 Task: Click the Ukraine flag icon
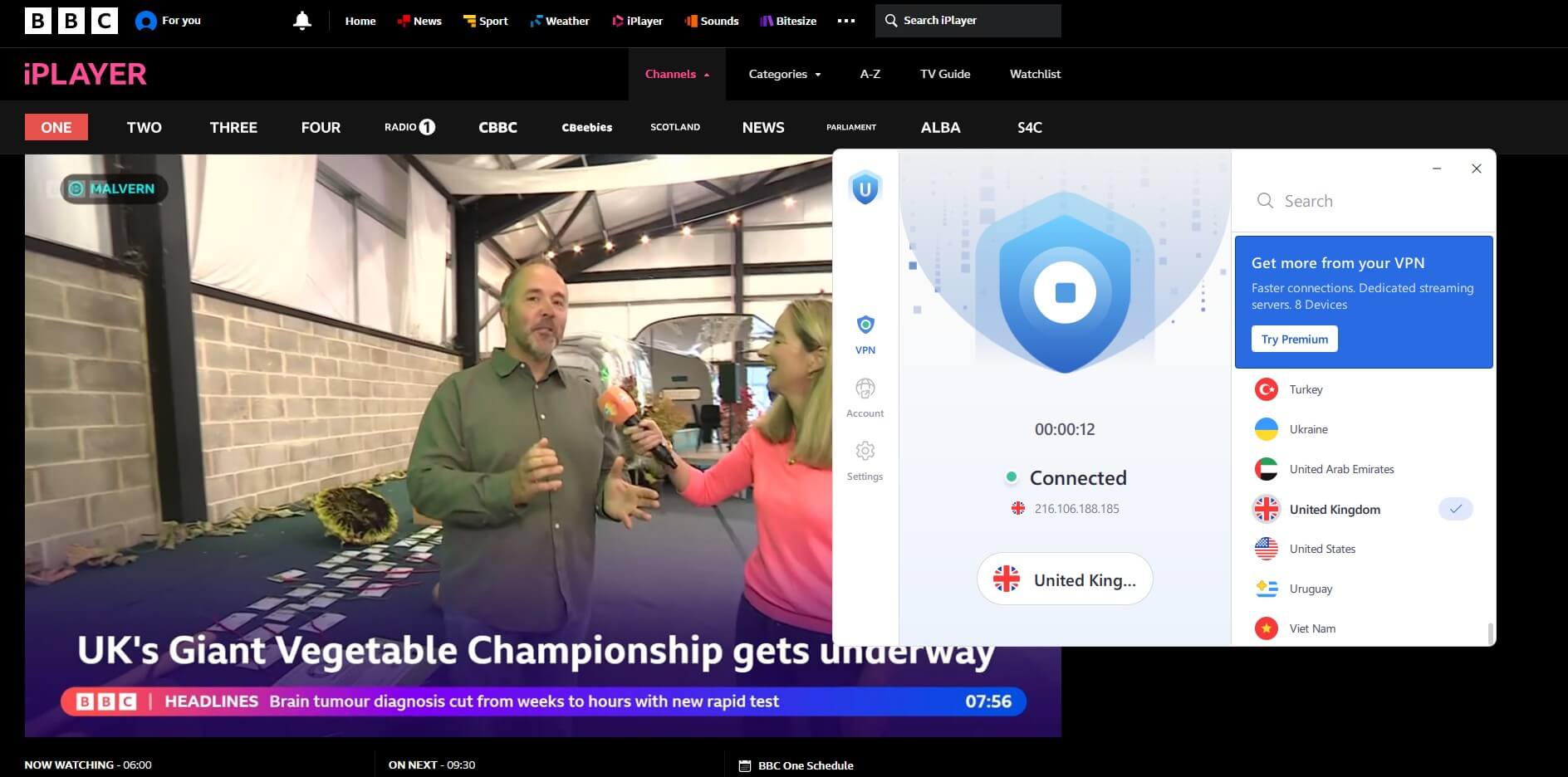click(x=1267, y=429)
